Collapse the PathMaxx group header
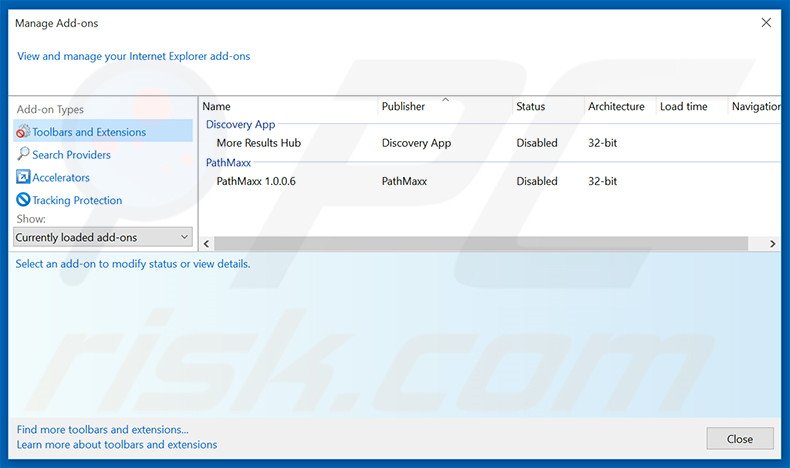The height and width of the screenshot is (468, 790). (x=228, y=163)
